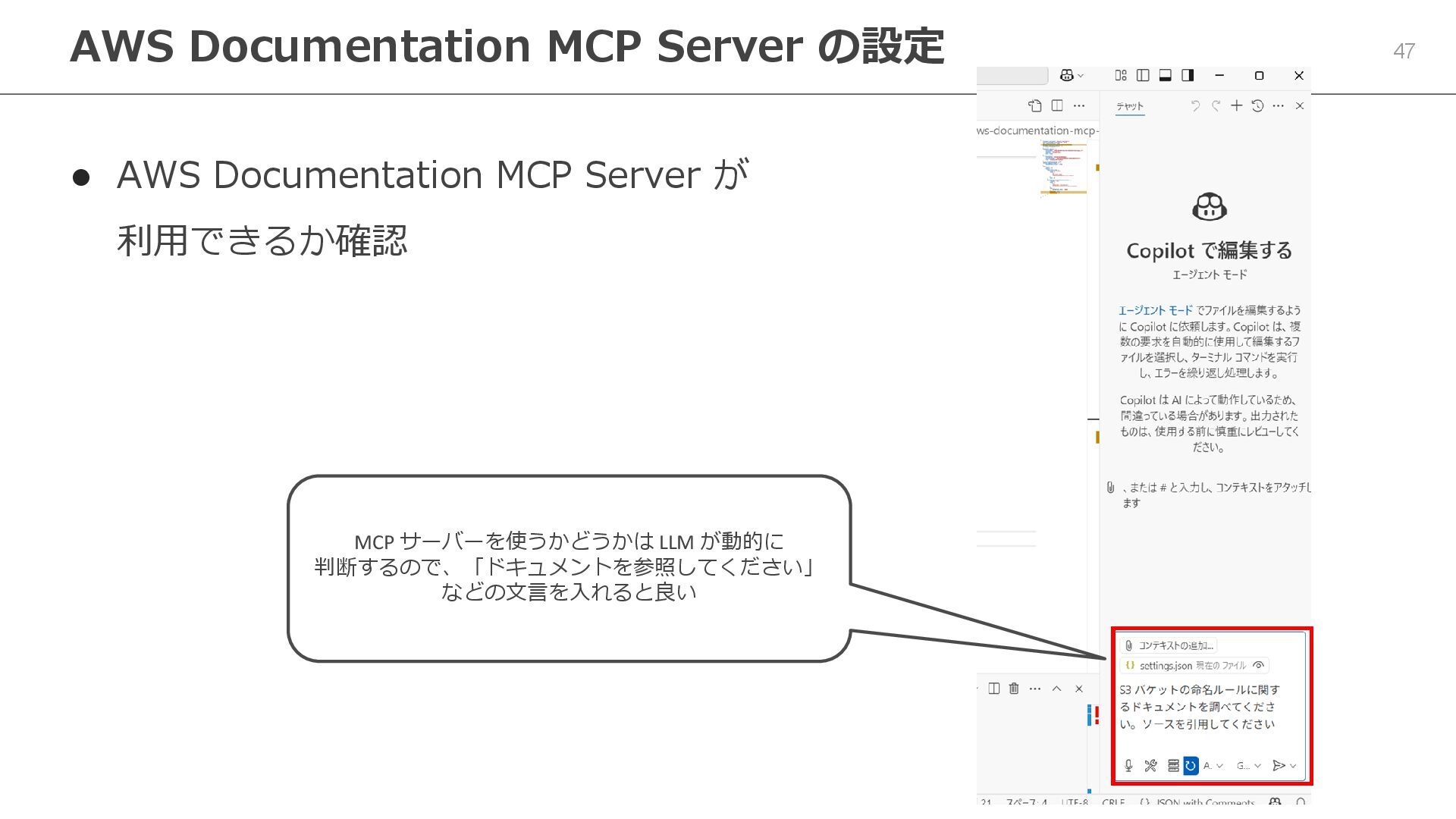
Task: Open notifications bell in status bar
Action: pos(1301,802)
